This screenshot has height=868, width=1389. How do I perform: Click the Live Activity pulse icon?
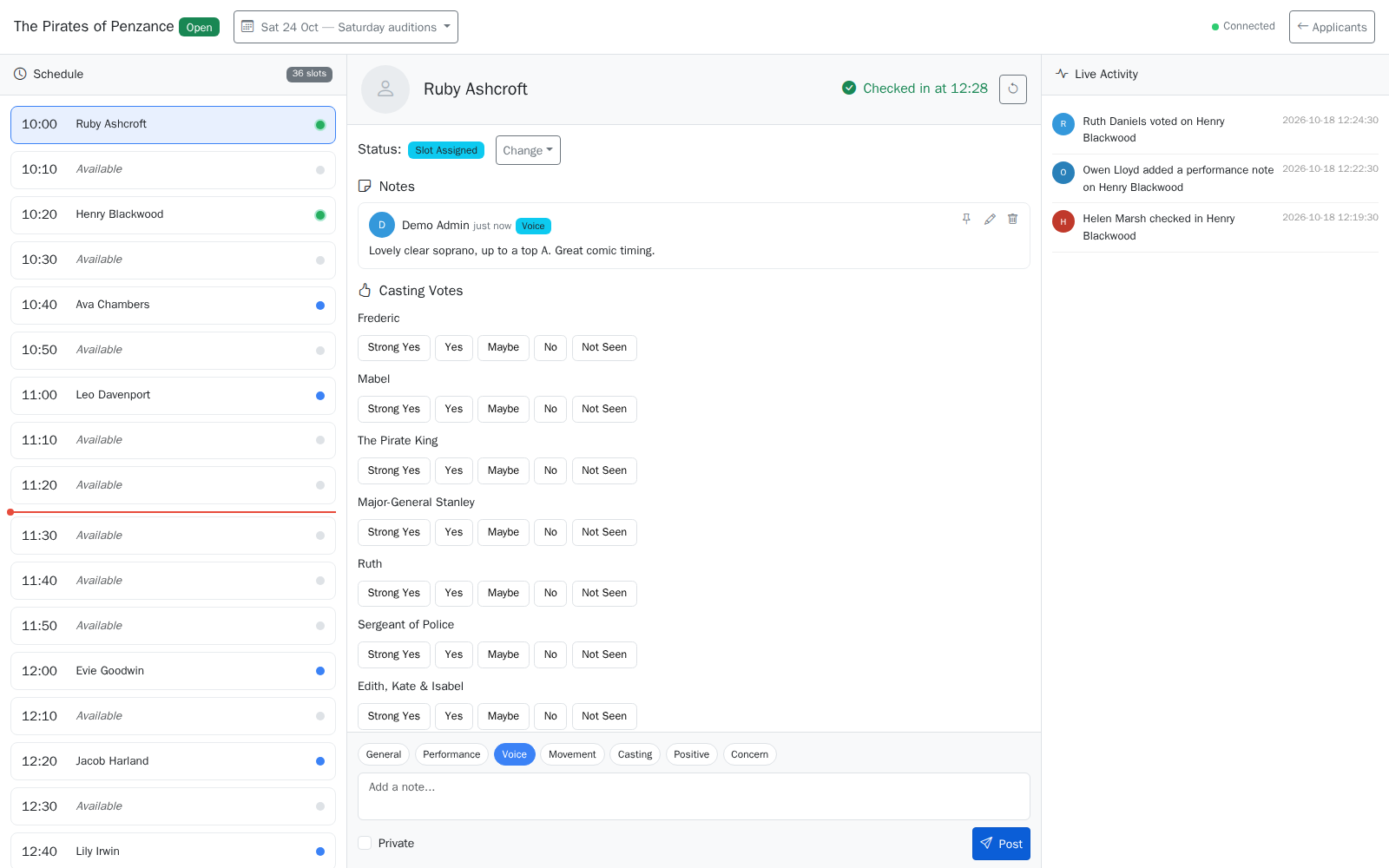point(1062,74)
